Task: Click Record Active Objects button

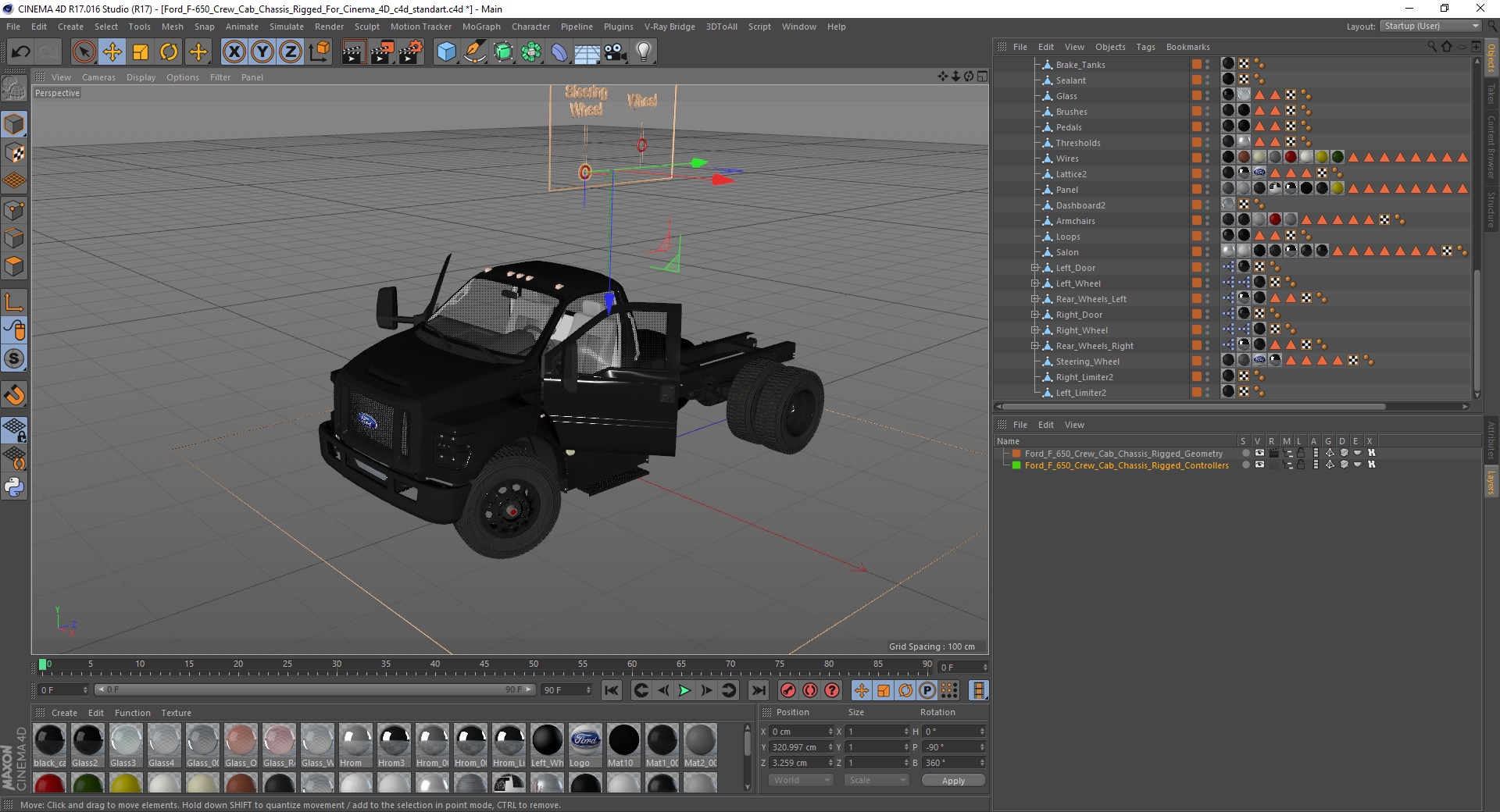Action: (x=788, y=690)
